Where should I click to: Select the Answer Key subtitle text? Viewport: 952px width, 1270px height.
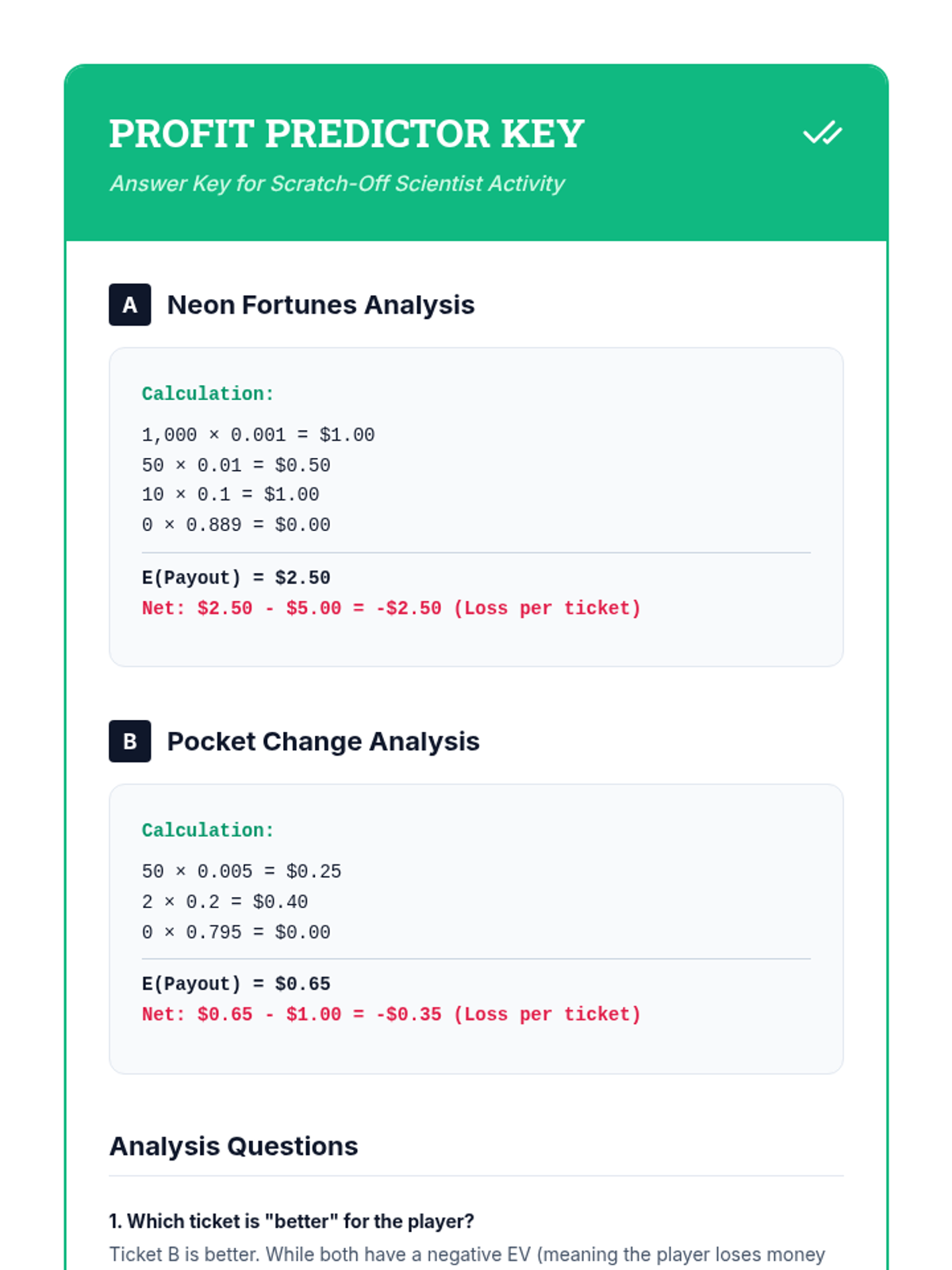tap(337, 183)
